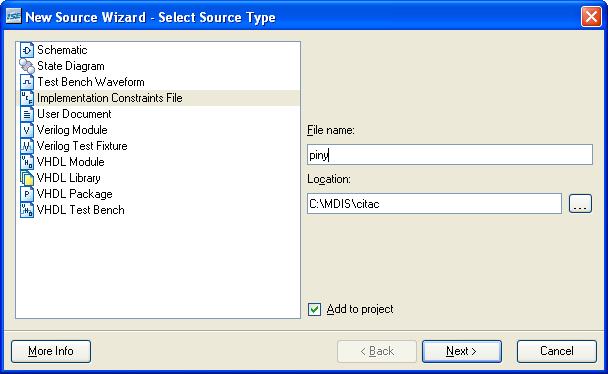Screen dimensions: 608x374
Task: Choose the VHDL Test Bench icon
Action: tap(27, 210)
